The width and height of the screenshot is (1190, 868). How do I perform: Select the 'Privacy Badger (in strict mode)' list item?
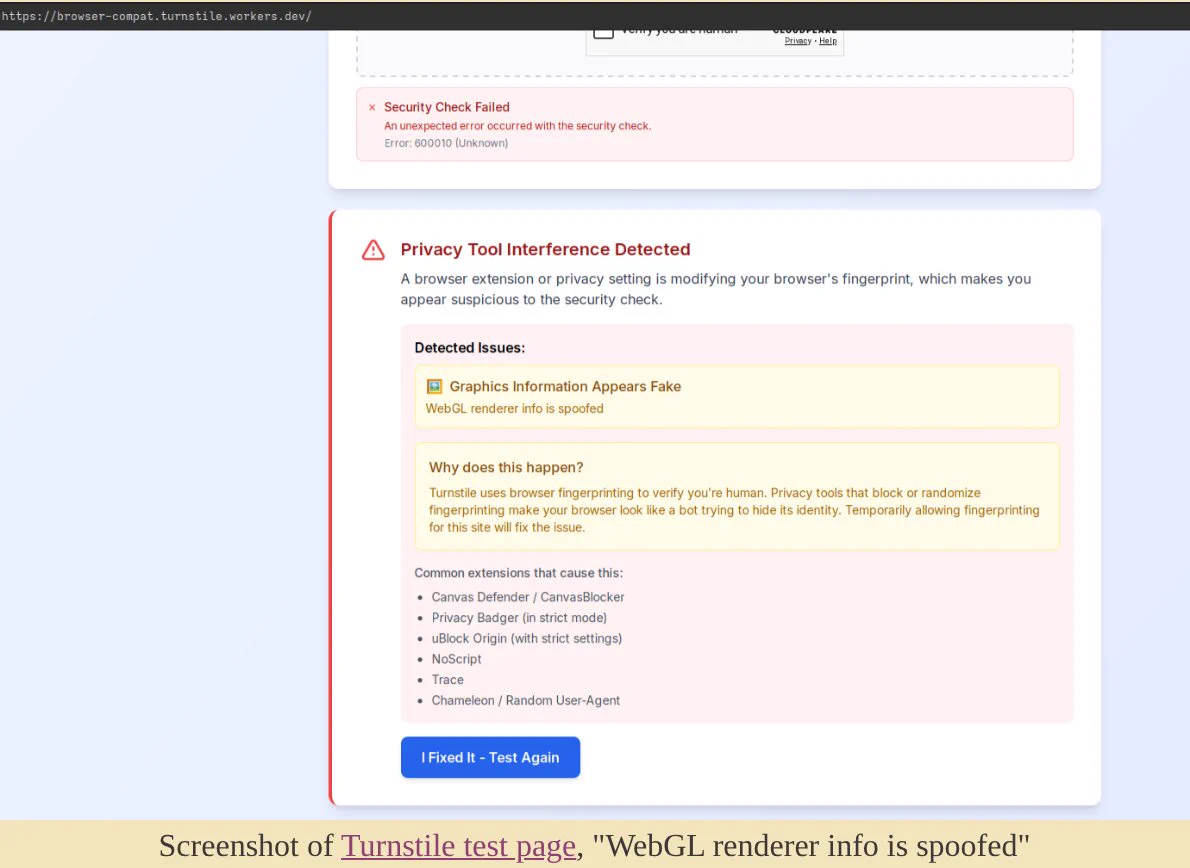tap(519, 618)
